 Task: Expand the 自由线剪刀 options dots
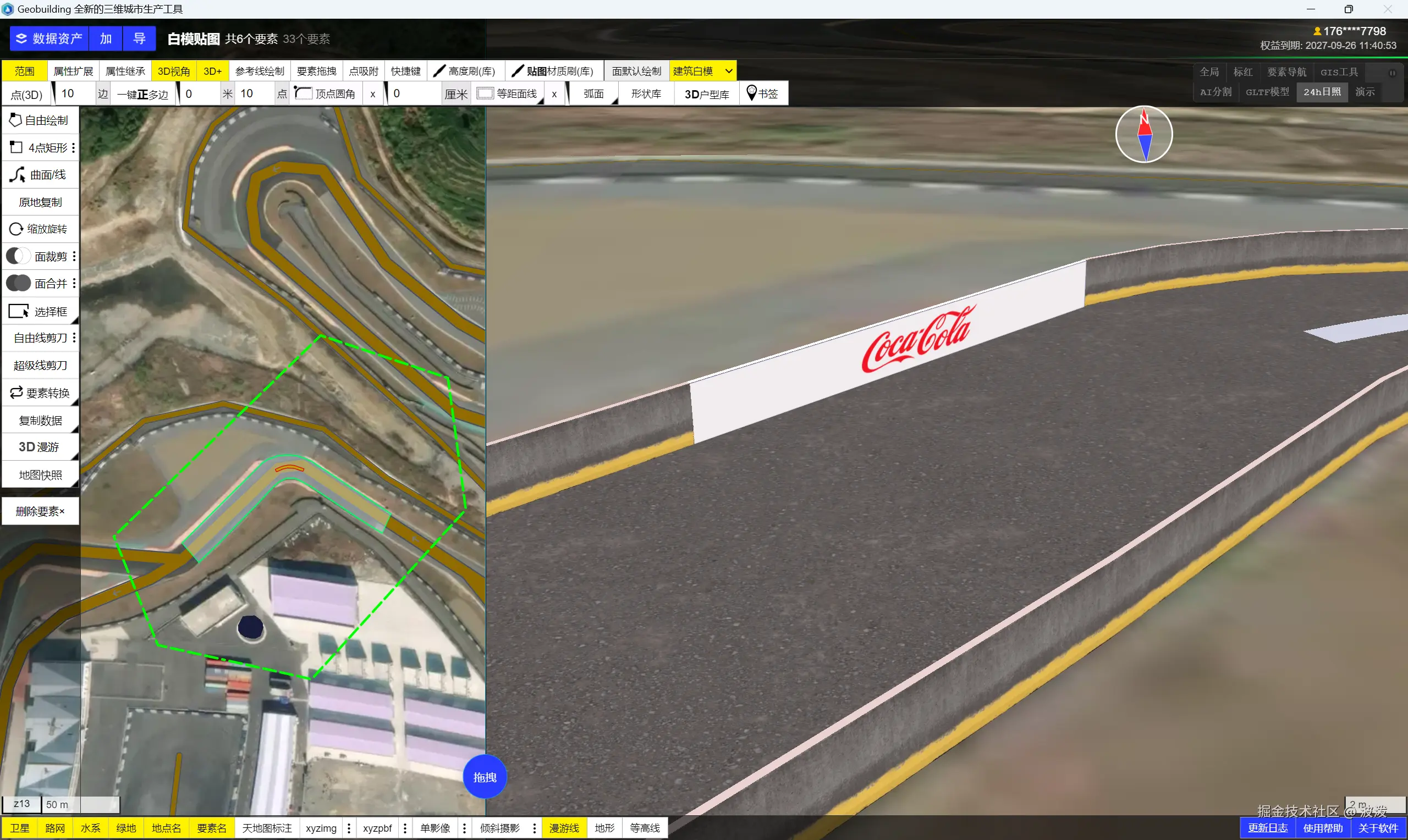click(x=74, y=338)
